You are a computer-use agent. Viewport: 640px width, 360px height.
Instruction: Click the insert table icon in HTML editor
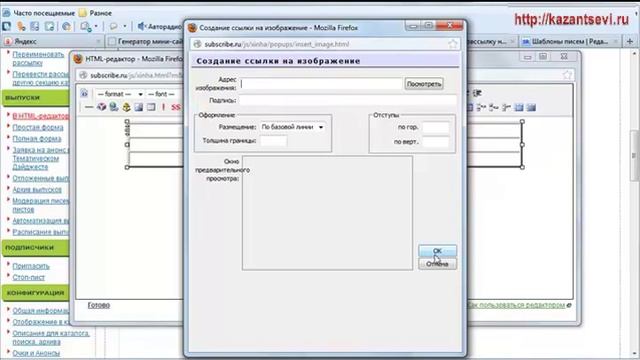(x=151, y=107)
